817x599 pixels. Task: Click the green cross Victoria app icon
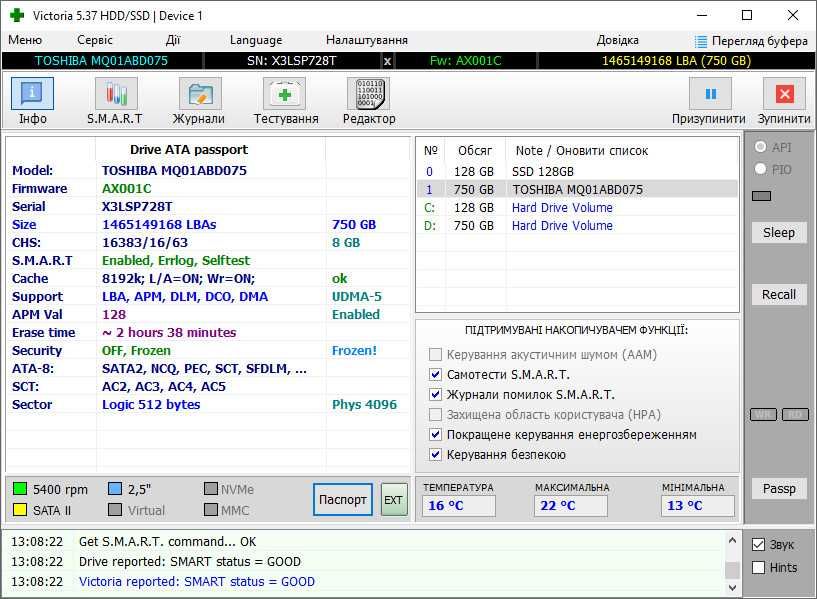click(x=17, y=15)
